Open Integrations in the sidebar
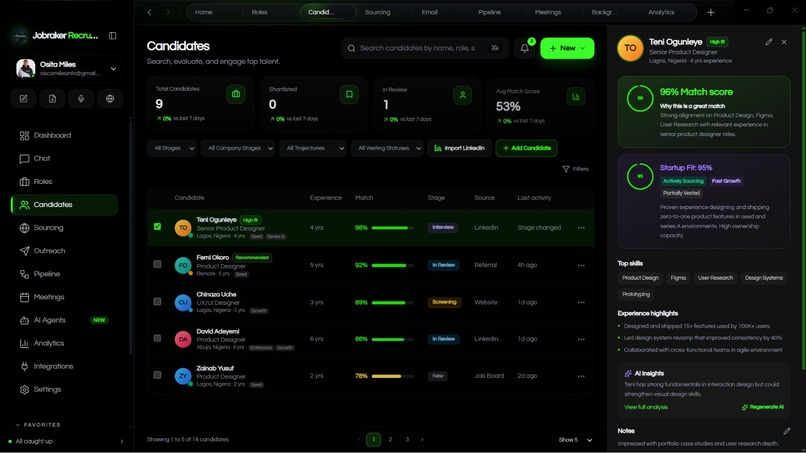 click(x=64, y=367)
